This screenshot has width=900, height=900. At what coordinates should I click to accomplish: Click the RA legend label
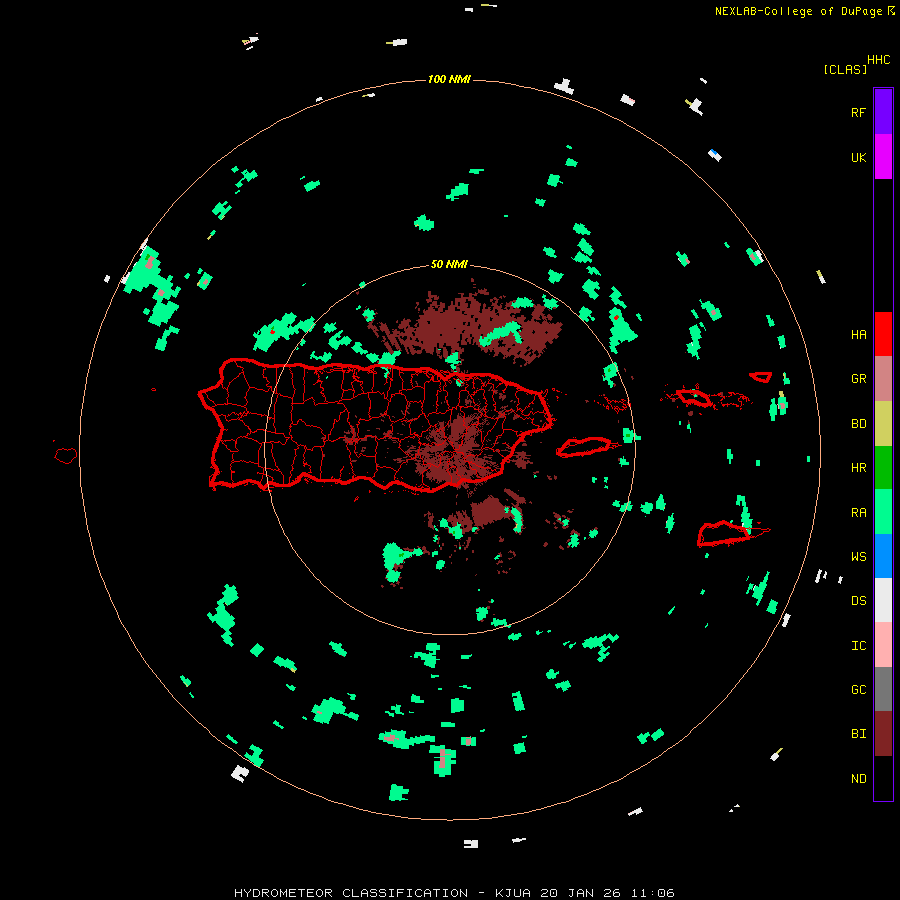click(858, 513)
